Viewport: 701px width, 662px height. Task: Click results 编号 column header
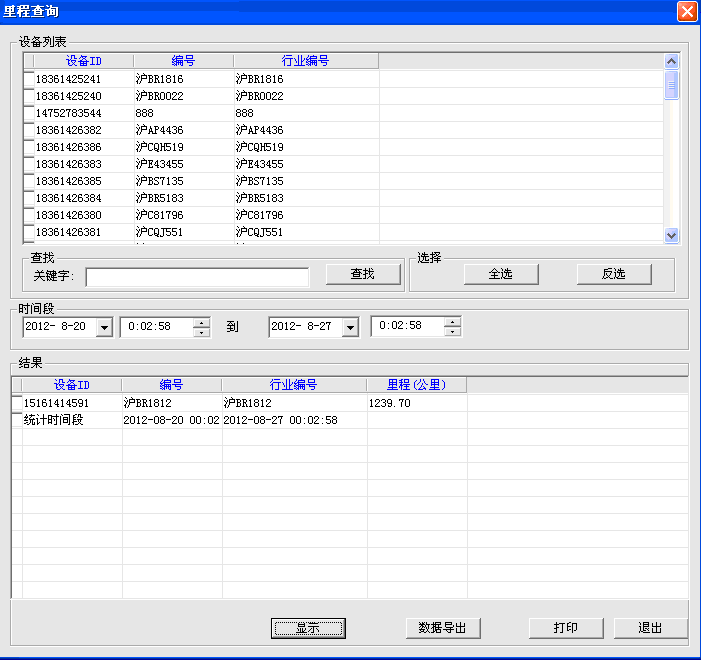[x=171, y=385]
